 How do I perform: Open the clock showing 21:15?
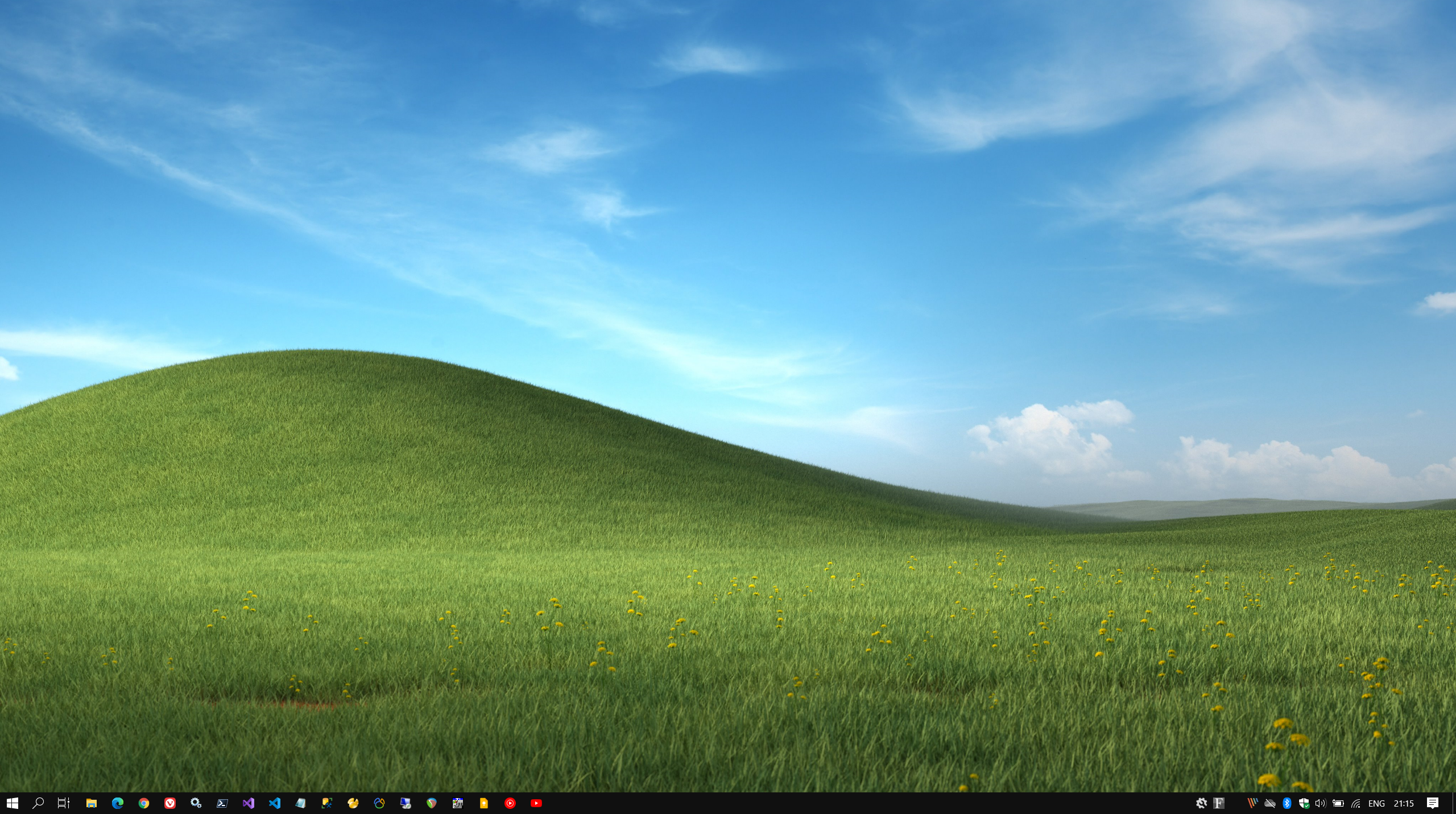(x=1404, y=803)
